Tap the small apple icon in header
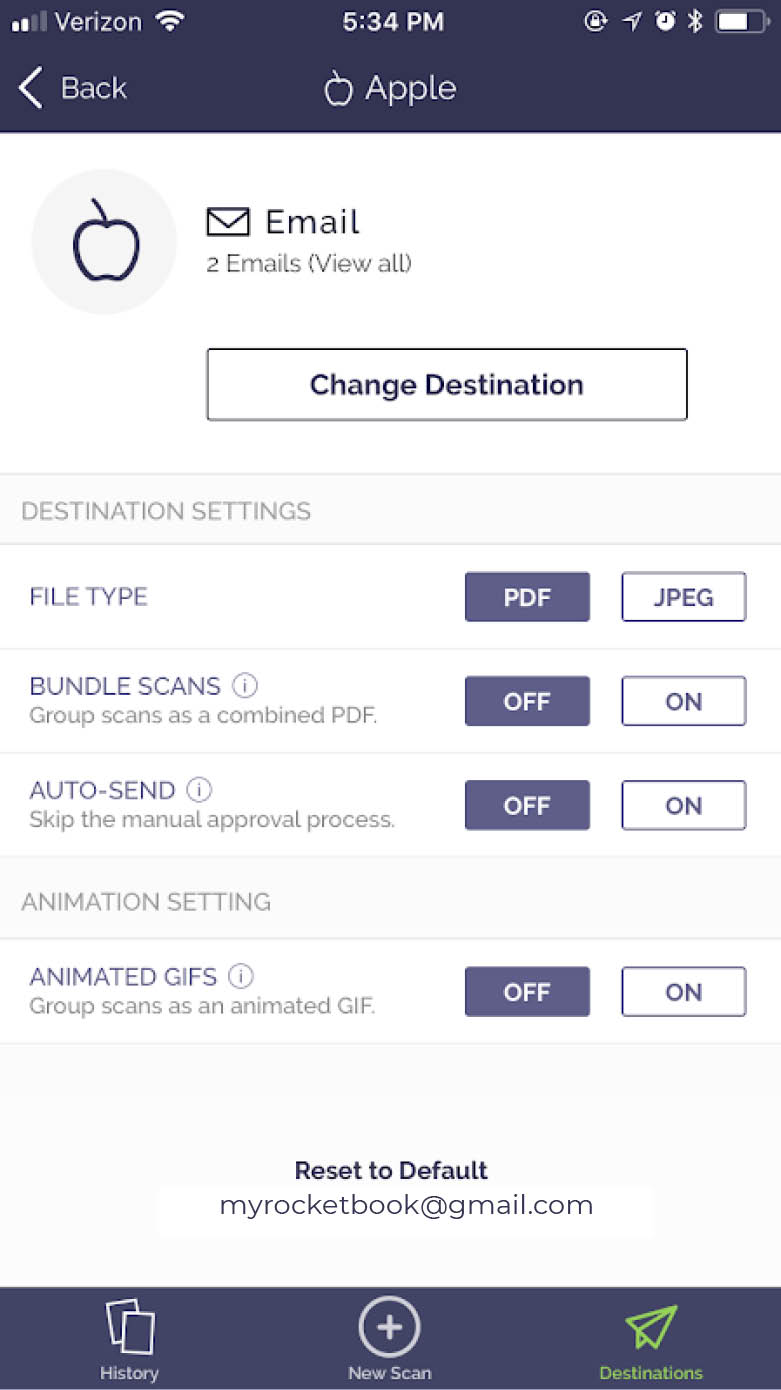Image resolution: width=781 pixels, height=1390 pixels. (339, 89)
